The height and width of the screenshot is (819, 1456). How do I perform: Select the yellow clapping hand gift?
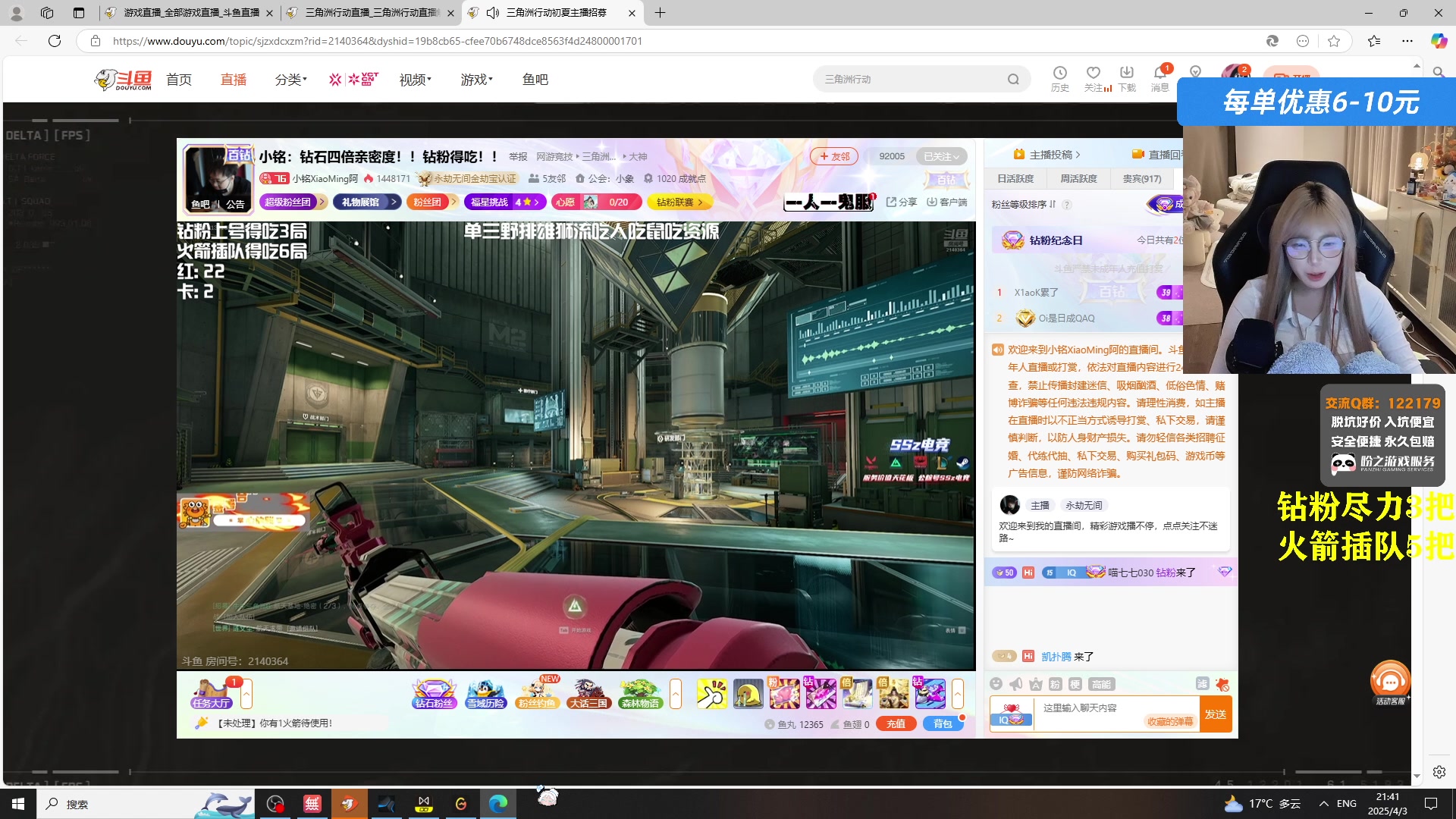pyautogui.click(x=711, y=693)
